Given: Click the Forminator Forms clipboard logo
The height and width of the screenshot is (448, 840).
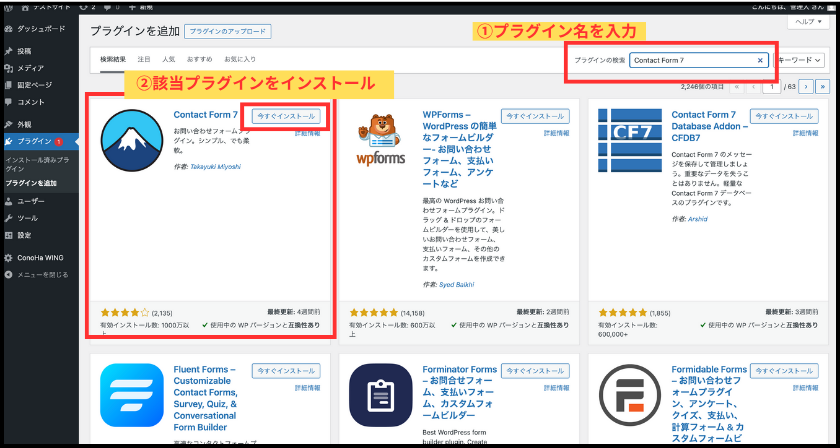Looking at the screenshot, I should click(x=381, y=395).
